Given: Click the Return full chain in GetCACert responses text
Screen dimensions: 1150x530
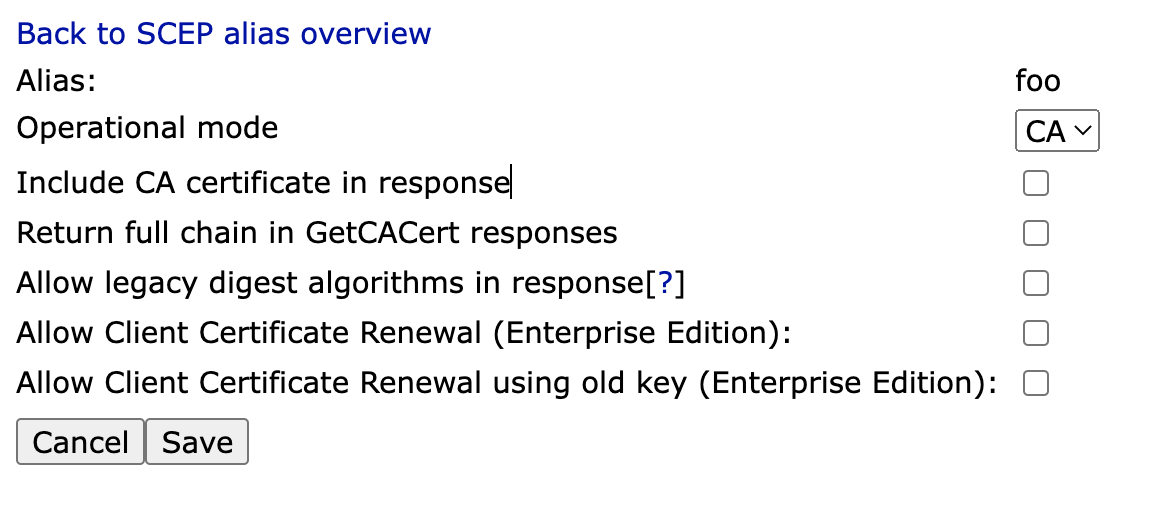Looking at the screenshot, I should 317,234.
